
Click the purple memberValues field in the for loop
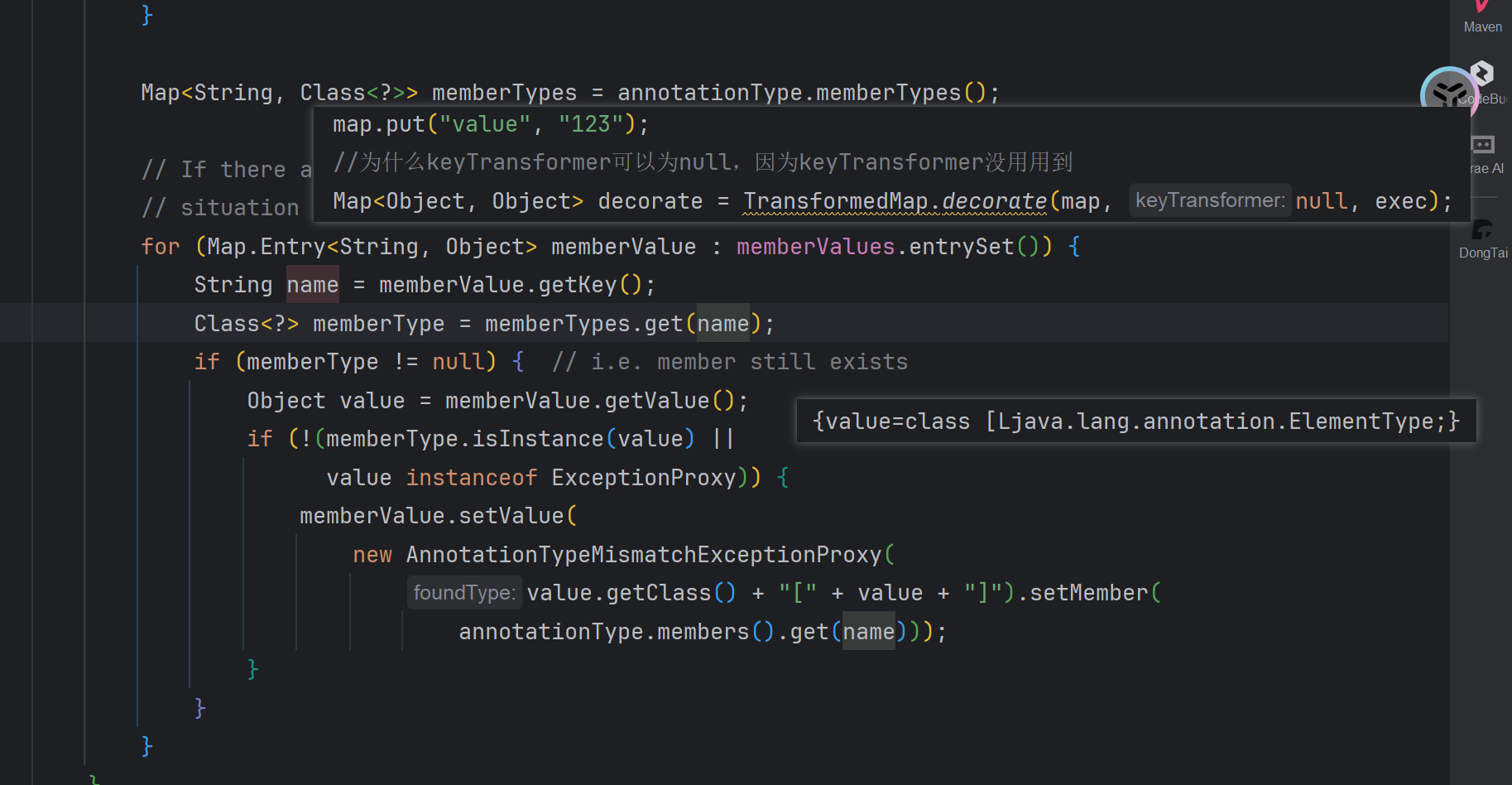[815, 247]
